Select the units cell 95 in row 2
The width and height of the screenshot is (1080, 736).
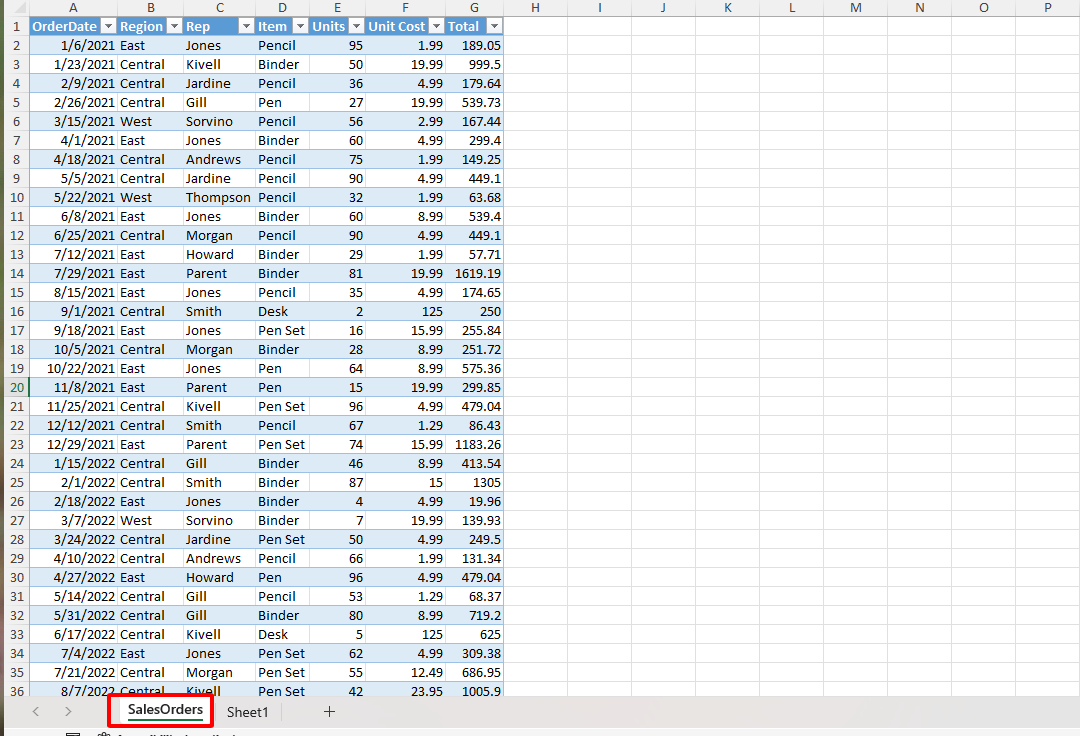click(338, 45)
